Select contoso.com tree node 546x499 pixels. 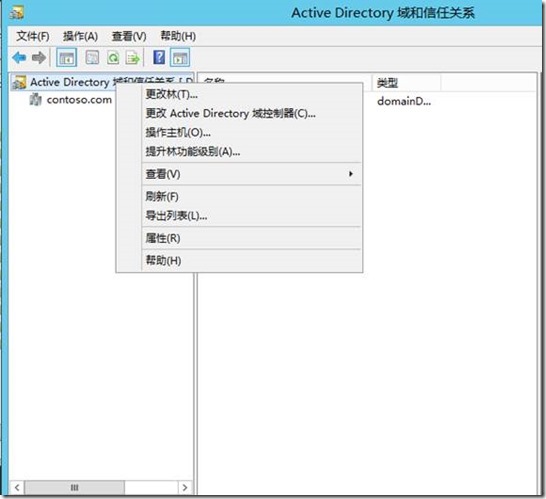point(79,100)
